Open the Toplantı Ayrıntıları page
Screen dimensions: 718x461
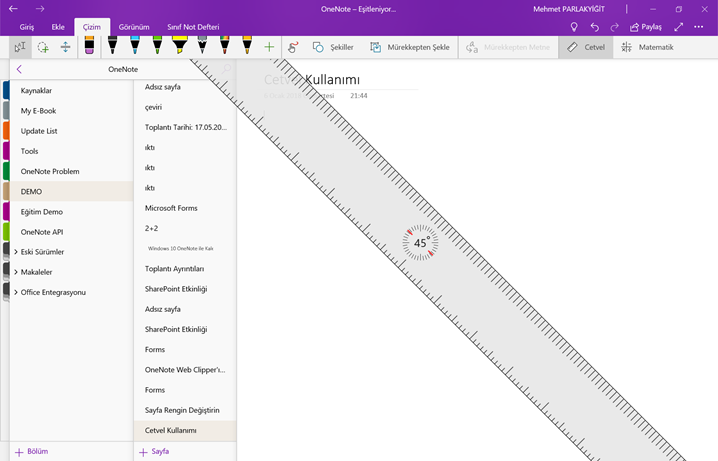click(185, 268)
